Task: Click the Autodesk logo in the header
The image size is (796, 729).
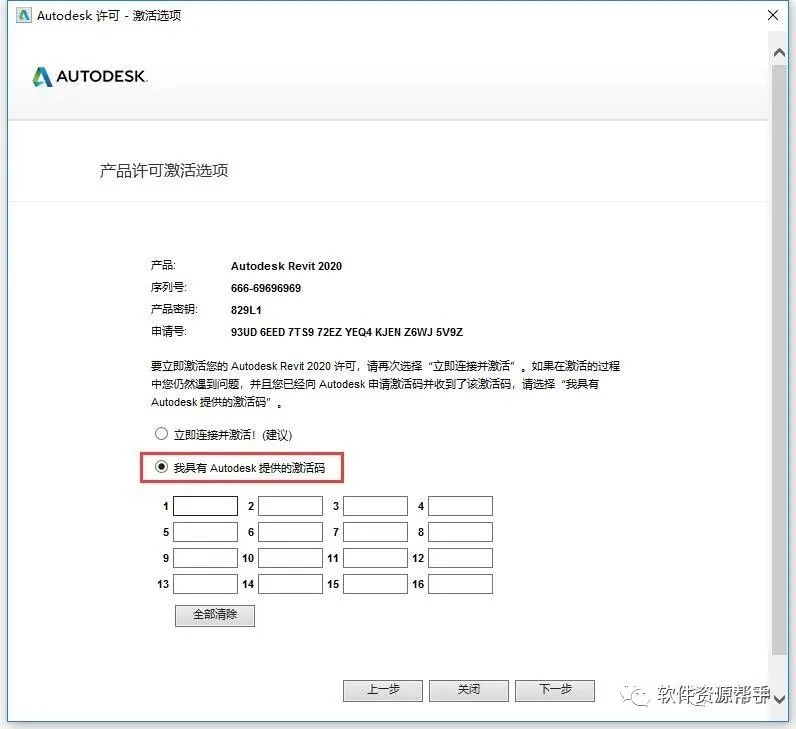Action: tap(90, 77)
